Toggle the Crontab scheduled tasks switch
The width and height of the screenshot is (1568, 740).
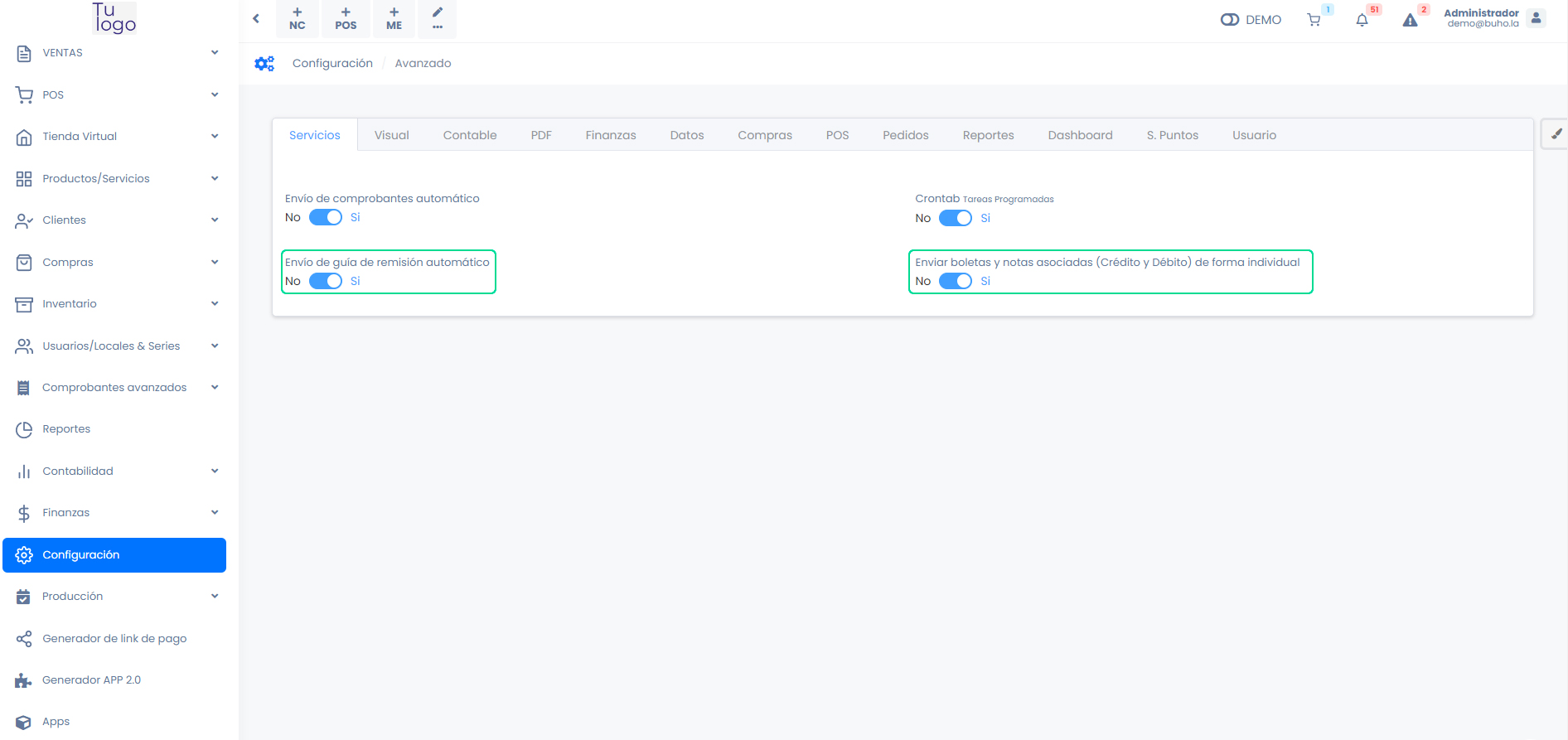955,218
